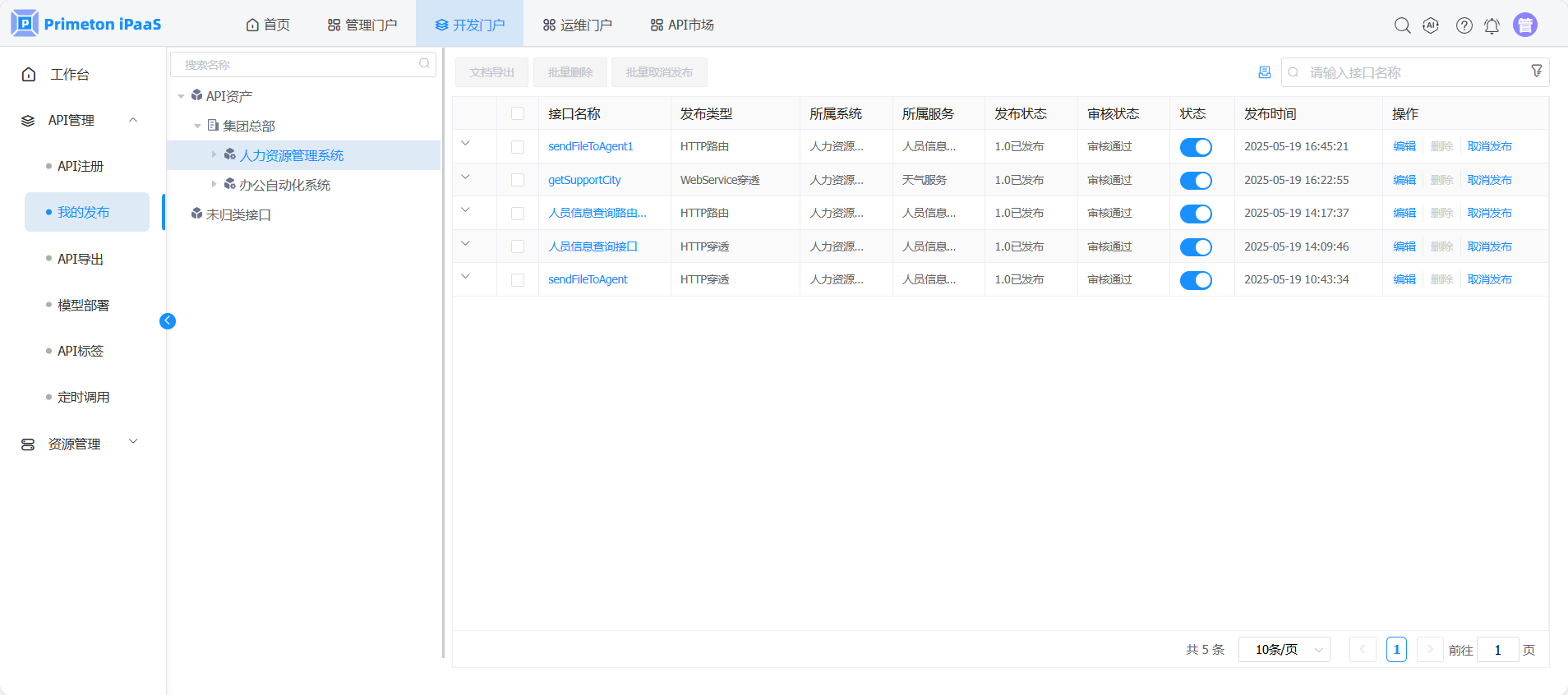Check the select-all checkbox in table header
Screen dimensions: 1568x695
pos(518,113)
